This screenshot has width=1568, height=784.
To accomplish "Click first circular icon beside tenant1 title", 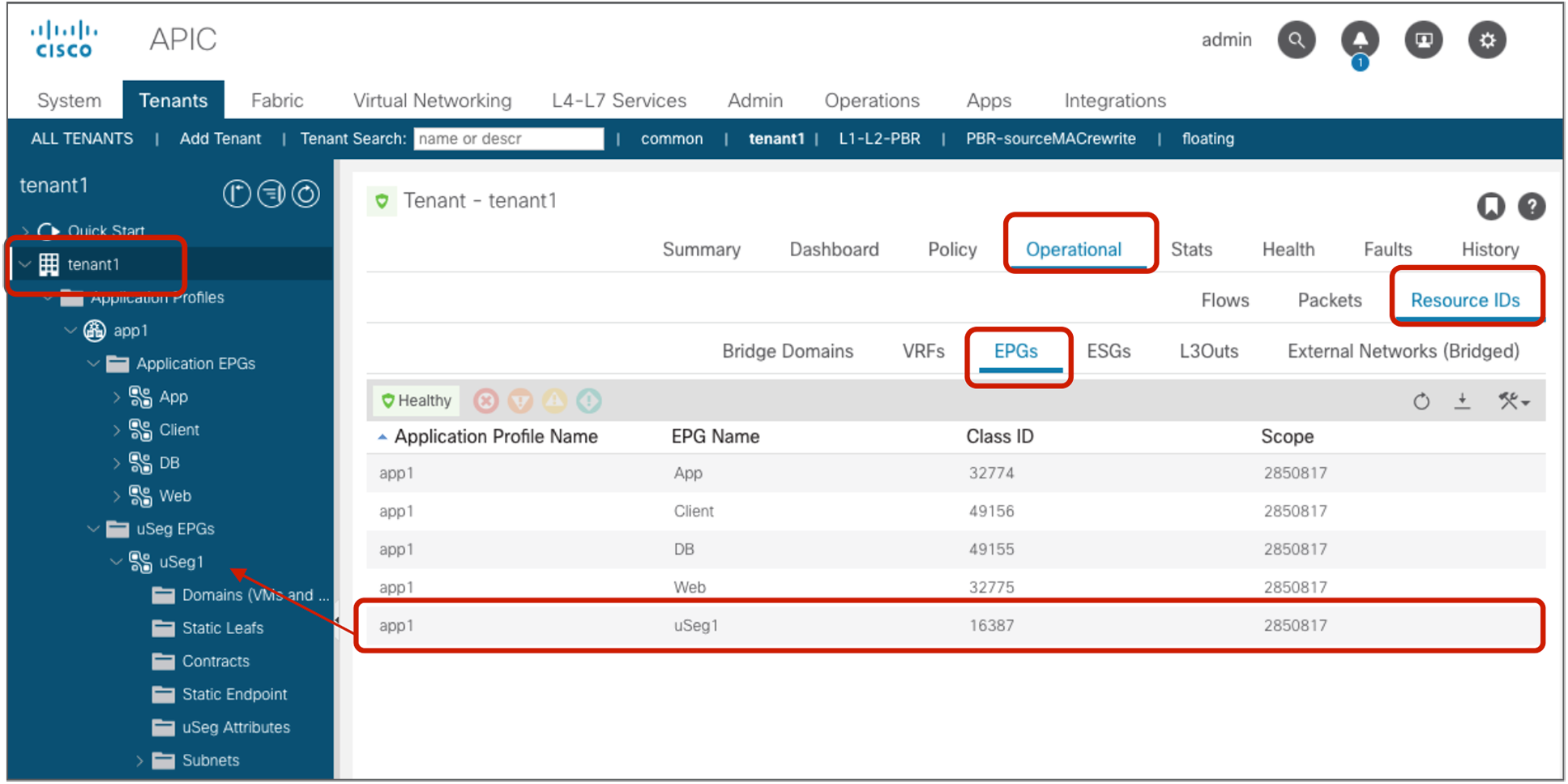I will click(237, 194).
